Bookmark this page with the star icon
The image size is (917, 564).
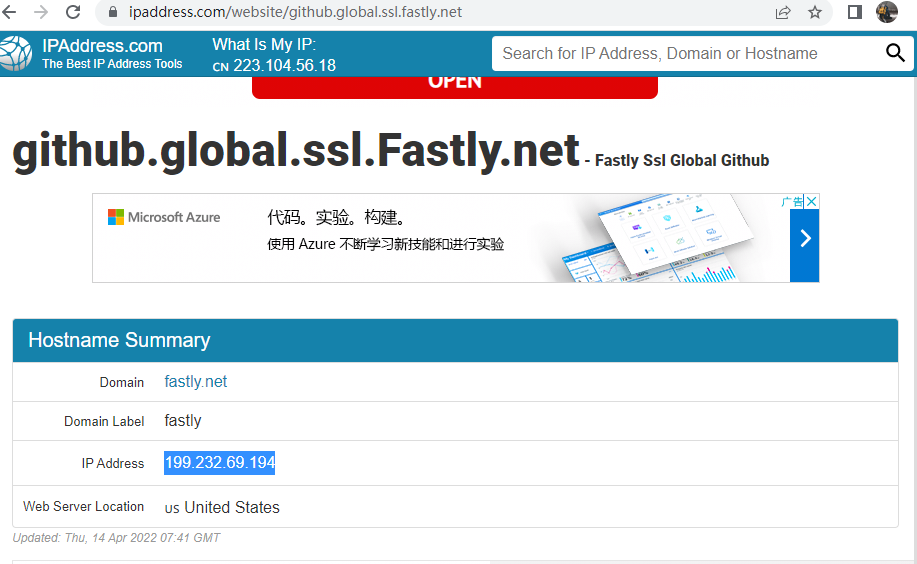(x=815, y=12)
